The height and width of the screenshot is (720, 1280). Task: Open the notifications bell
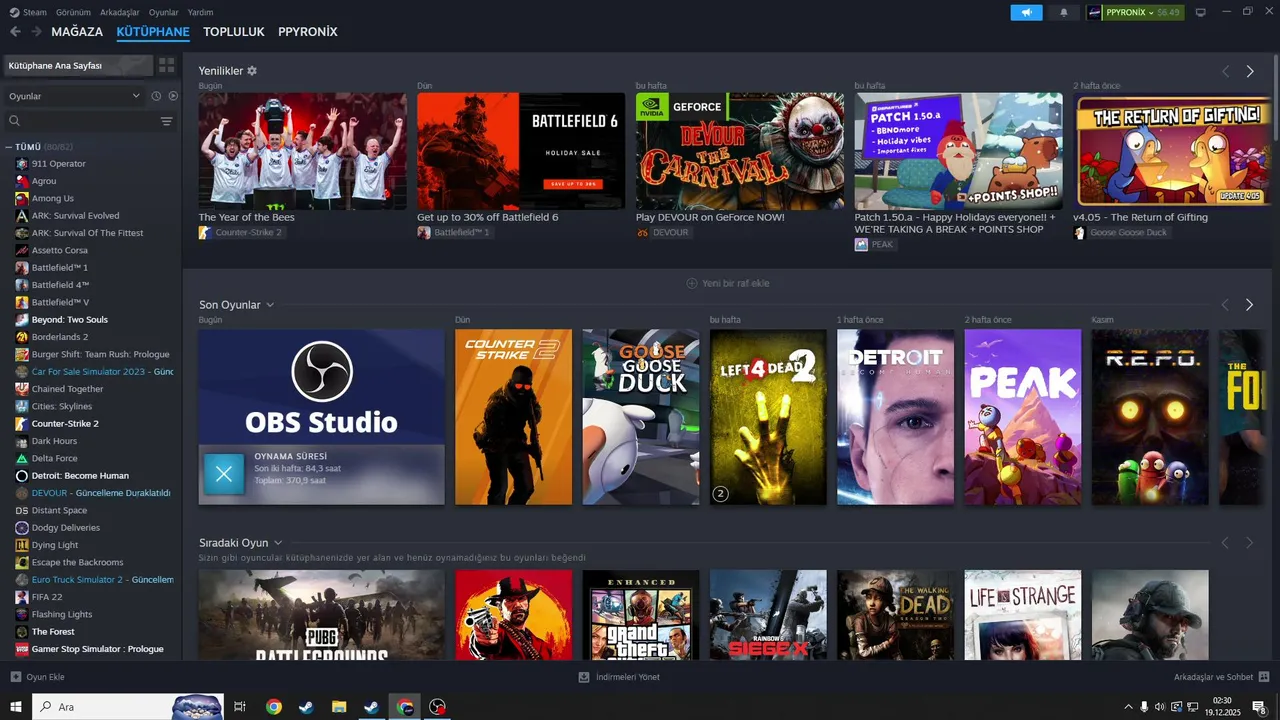pos(1063,12)
